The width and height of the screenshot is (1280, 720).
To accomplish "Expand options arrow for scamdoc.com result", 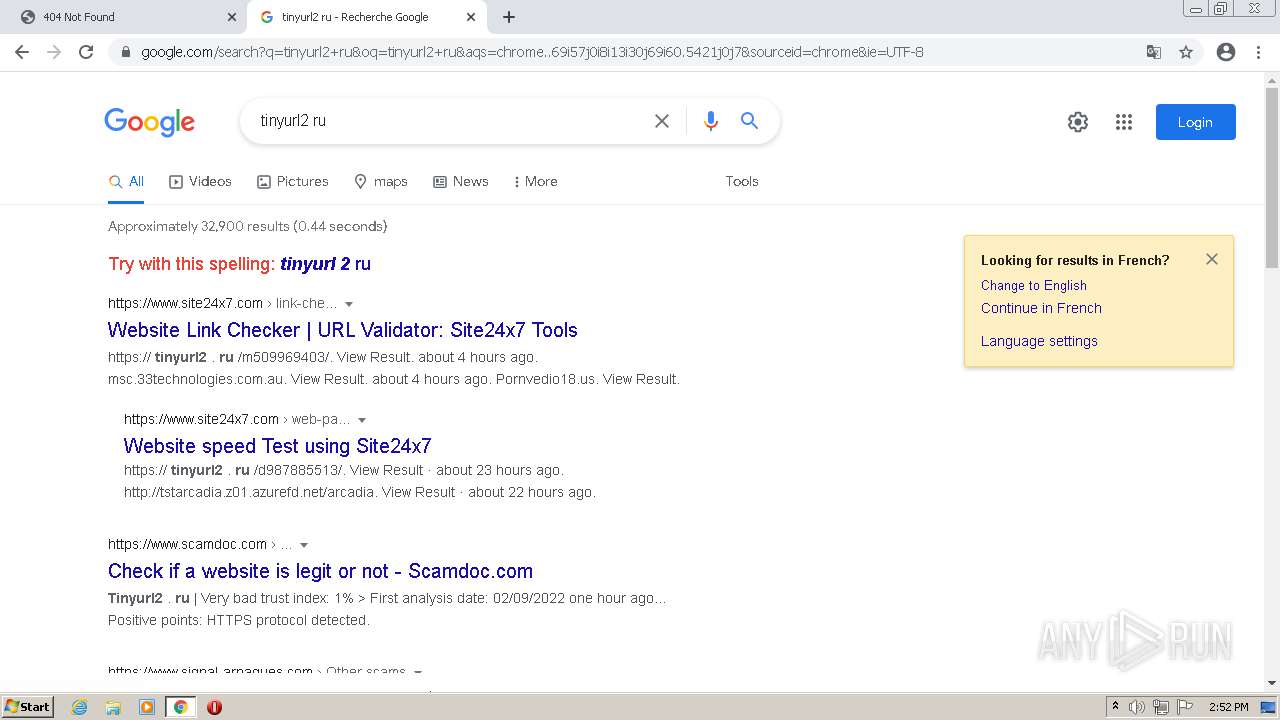I will [304, 545].
